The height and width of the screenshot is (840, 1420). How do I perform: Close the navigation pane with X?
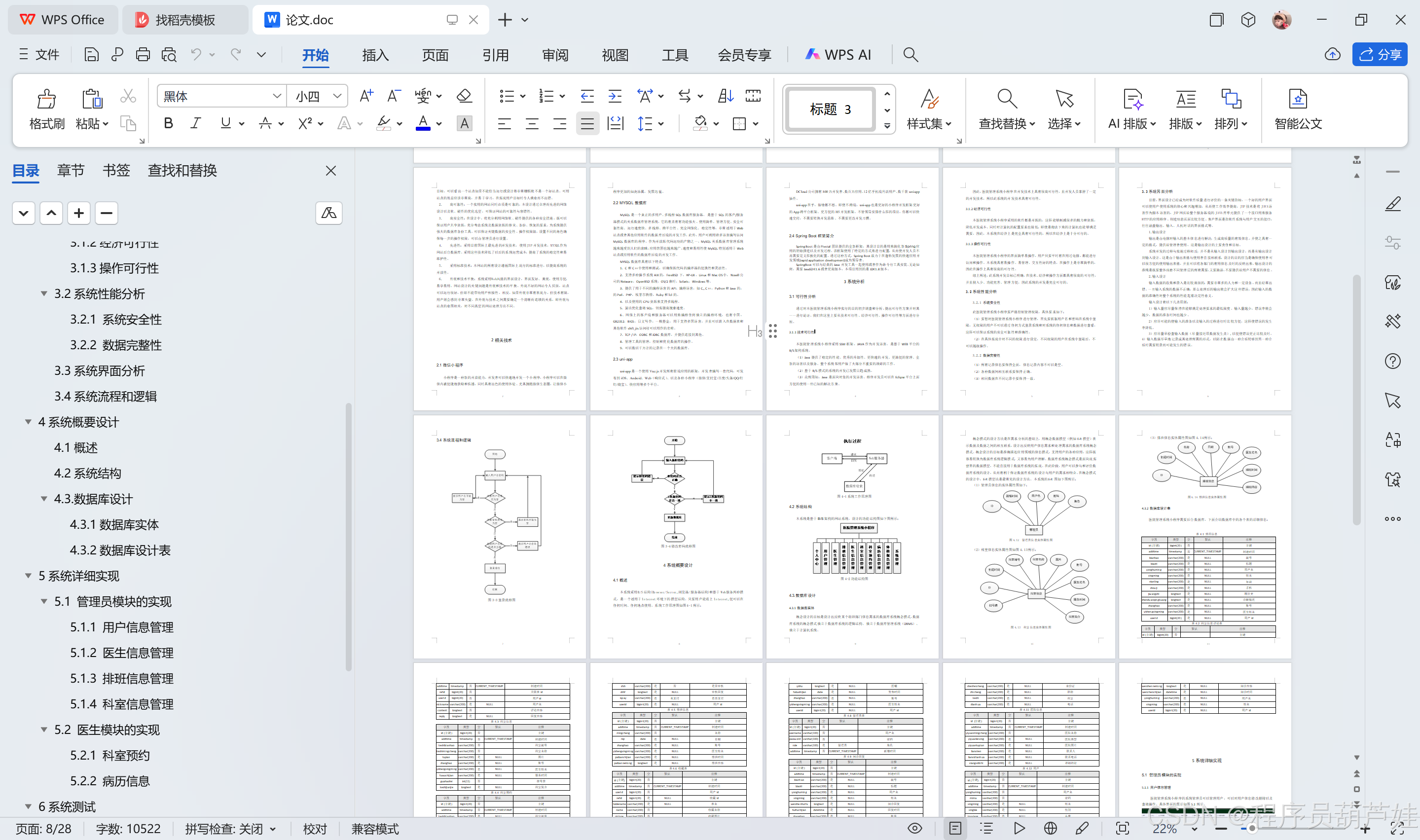click(x=331, y=170)
